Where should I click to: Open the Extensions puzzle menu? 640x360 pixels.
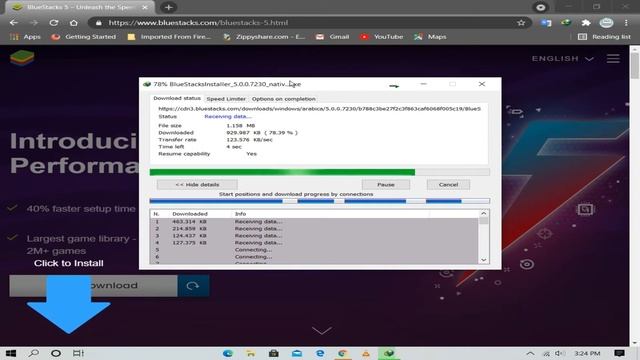(x=586, y=23)
